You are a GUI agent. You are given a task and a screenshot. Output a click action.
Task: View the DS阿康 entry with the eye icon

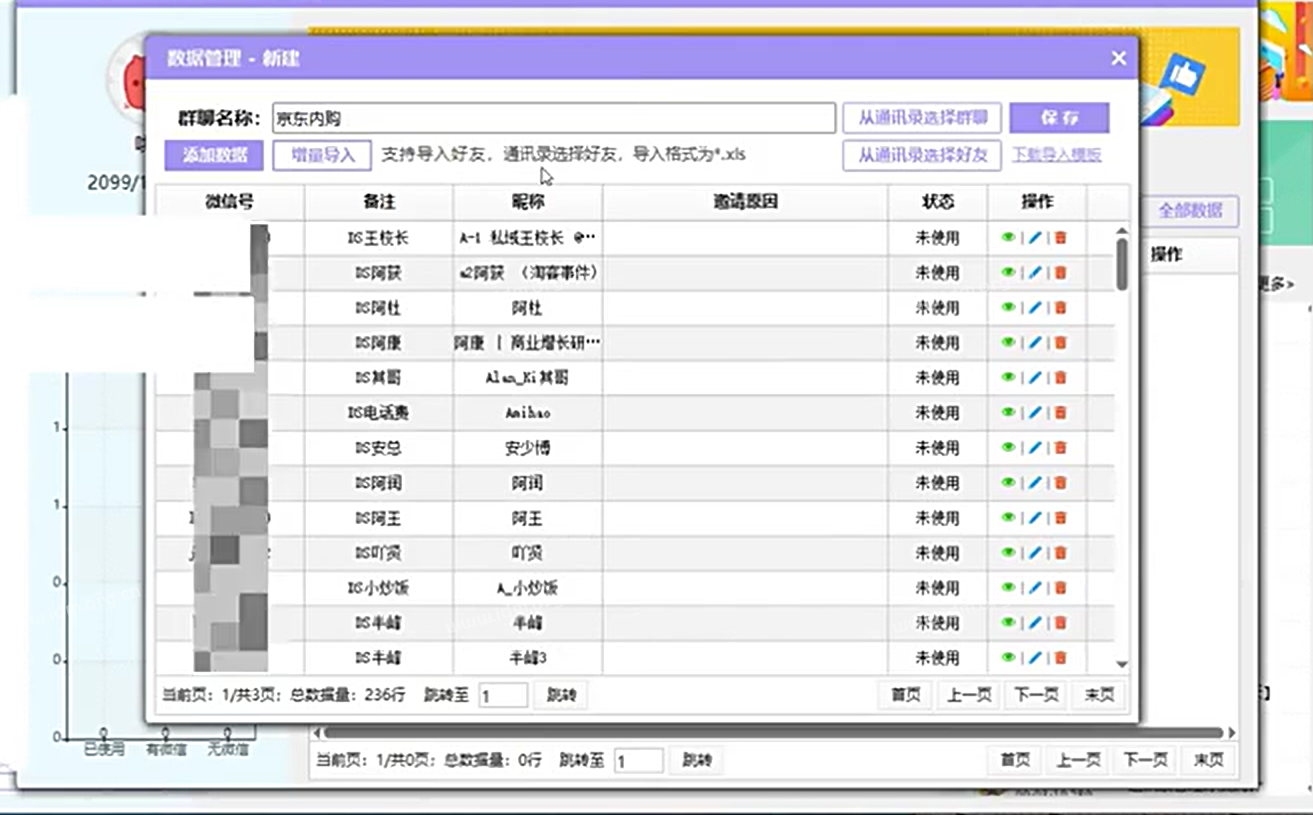[1008, 343]
